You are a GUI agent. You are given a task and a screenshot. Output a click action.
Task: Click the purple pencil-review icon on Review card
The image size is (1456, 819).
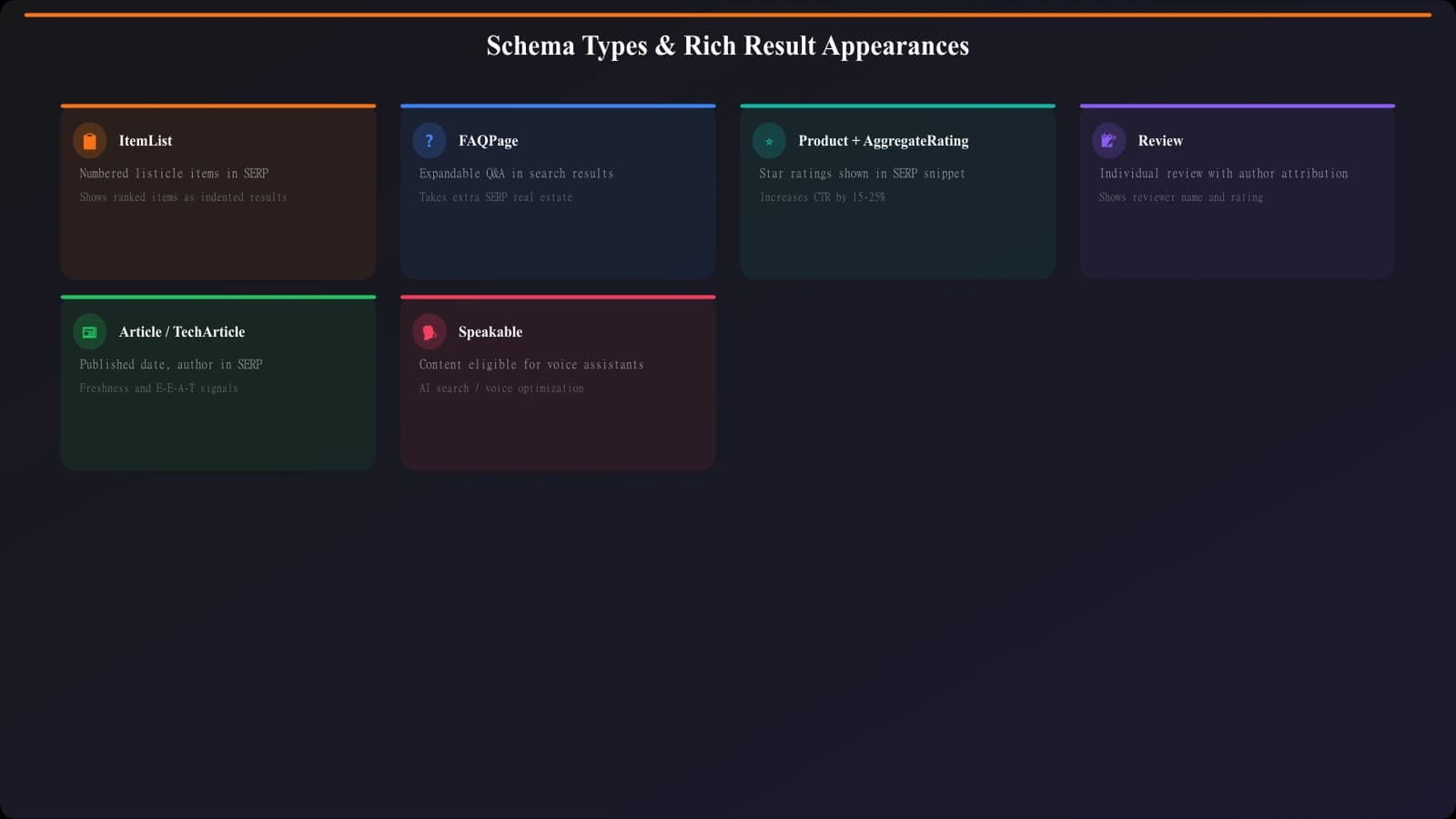click(1108, 140)
